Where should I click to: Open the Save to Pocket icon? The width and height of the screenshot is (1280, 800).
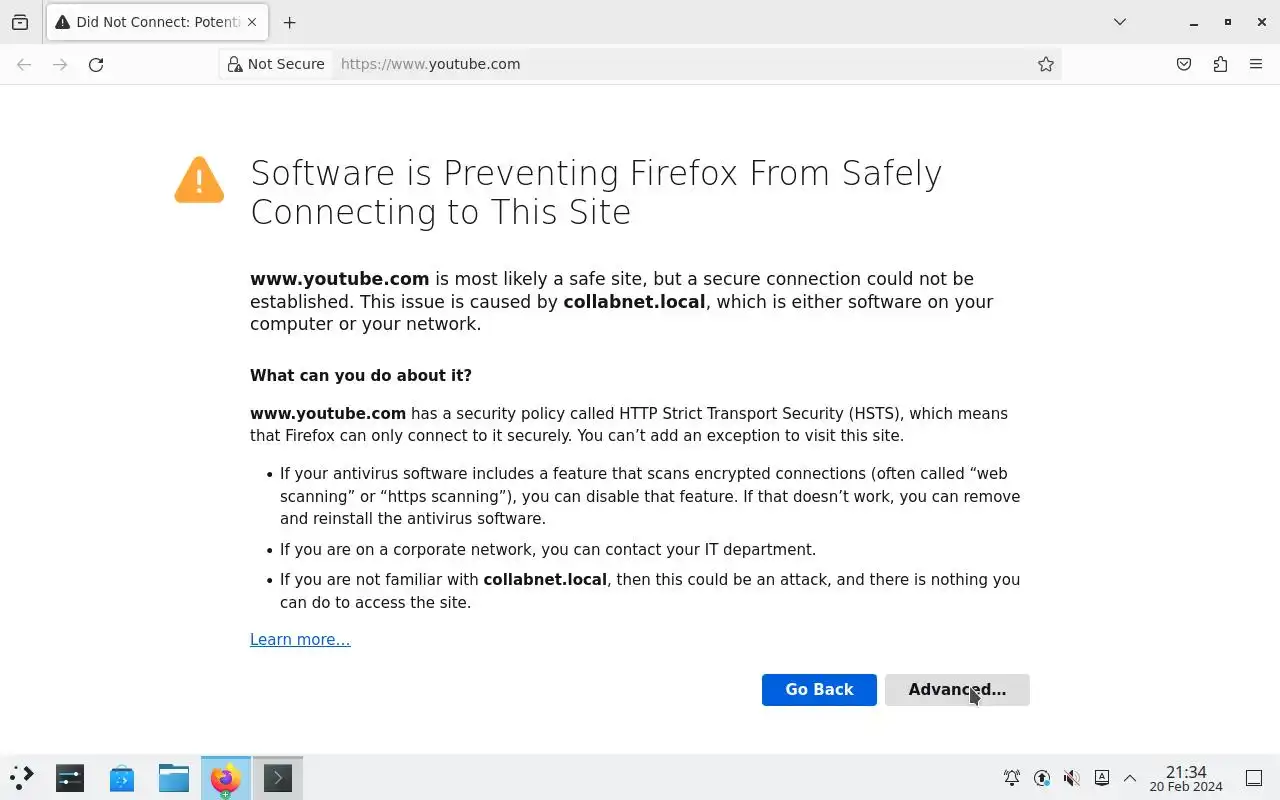pos(1184,64)
